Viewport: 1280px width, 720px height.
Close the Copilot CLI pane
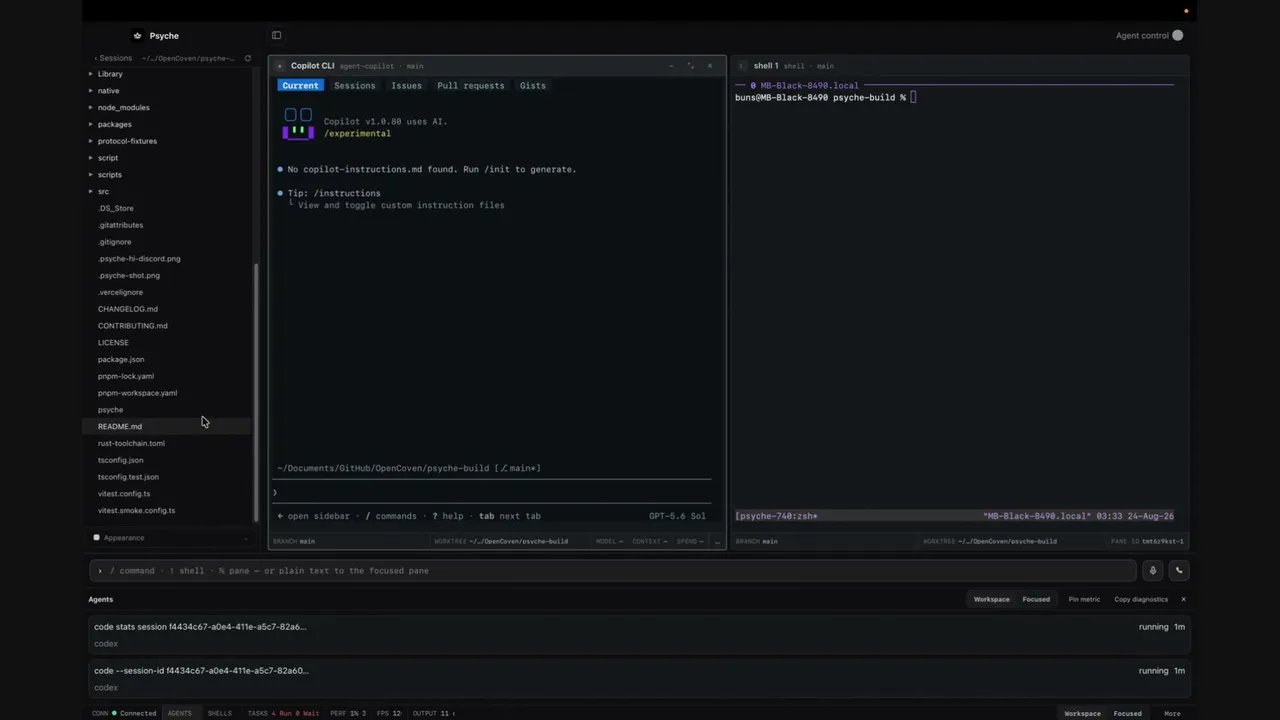click(710, 66)
